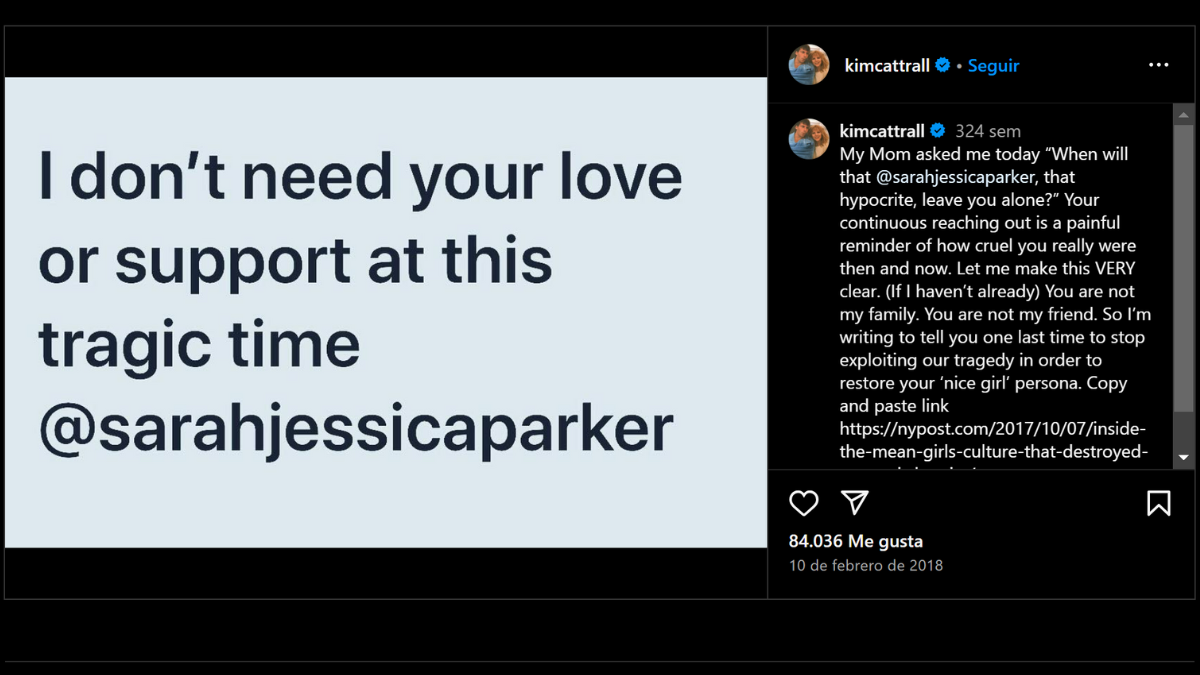Click the post image with the quote text
Screen dimensions: 1200x675
386,312
